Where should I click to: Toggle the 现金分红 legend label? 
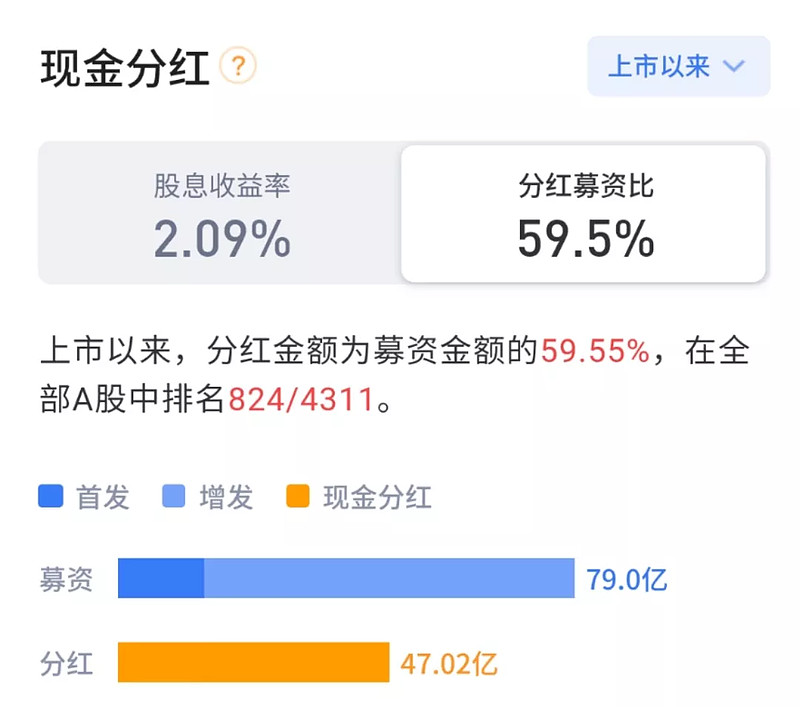[x=377, y=496]
